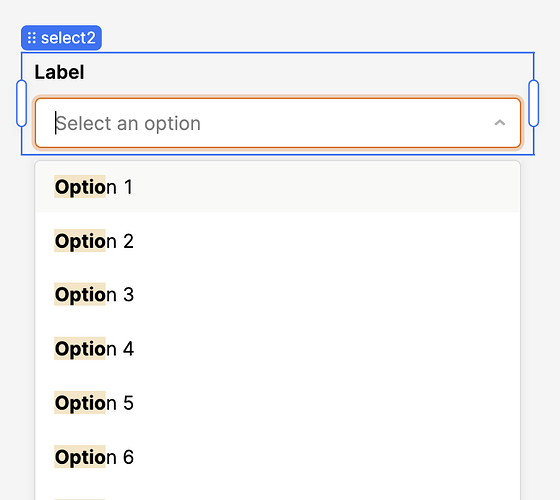Choose Option 1 from the dropdown list
This screenshot has height=500, width=560.
click(278, 187)
